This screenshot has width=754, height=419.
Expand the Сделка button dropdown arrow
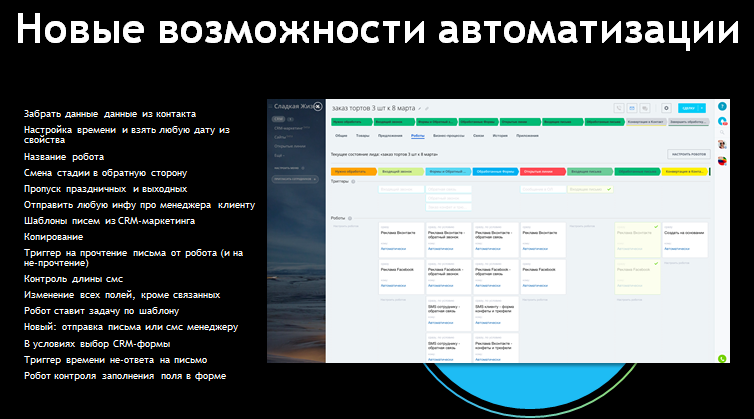pyautogui.click(x=702, y=108)
